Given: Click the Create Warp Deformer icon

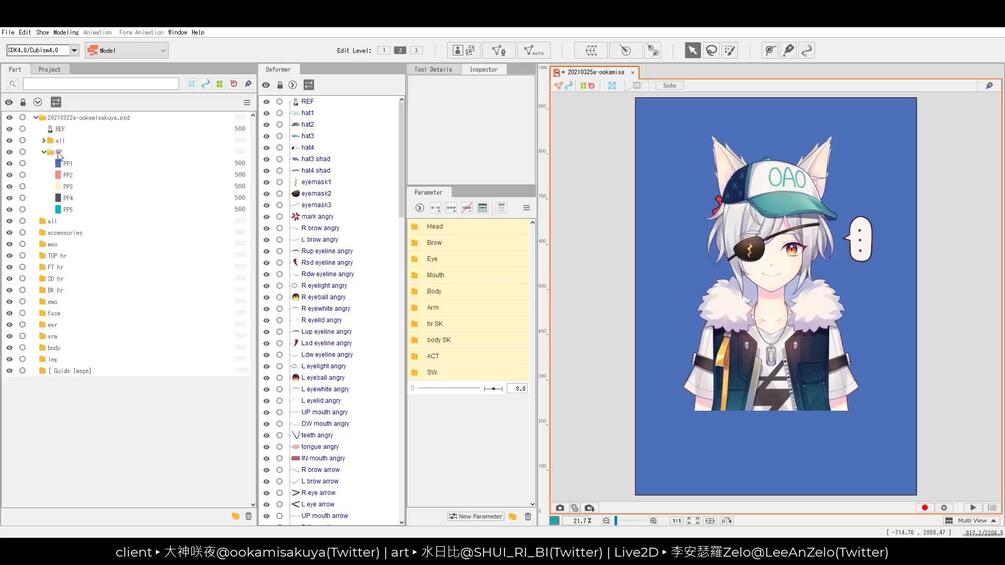Looking at the screenshot, I should (590, 50).
